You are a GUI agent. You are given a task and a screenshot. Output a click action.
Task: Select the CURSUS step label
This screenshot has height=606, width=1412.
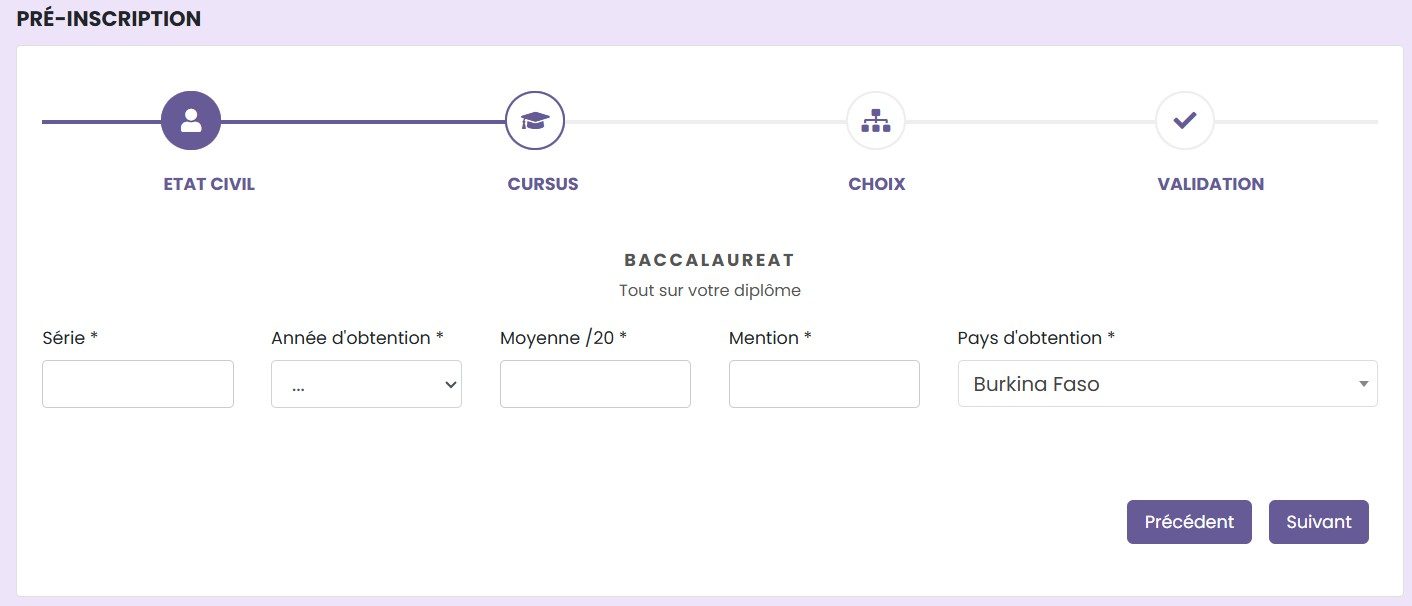(x=543, y=184)
